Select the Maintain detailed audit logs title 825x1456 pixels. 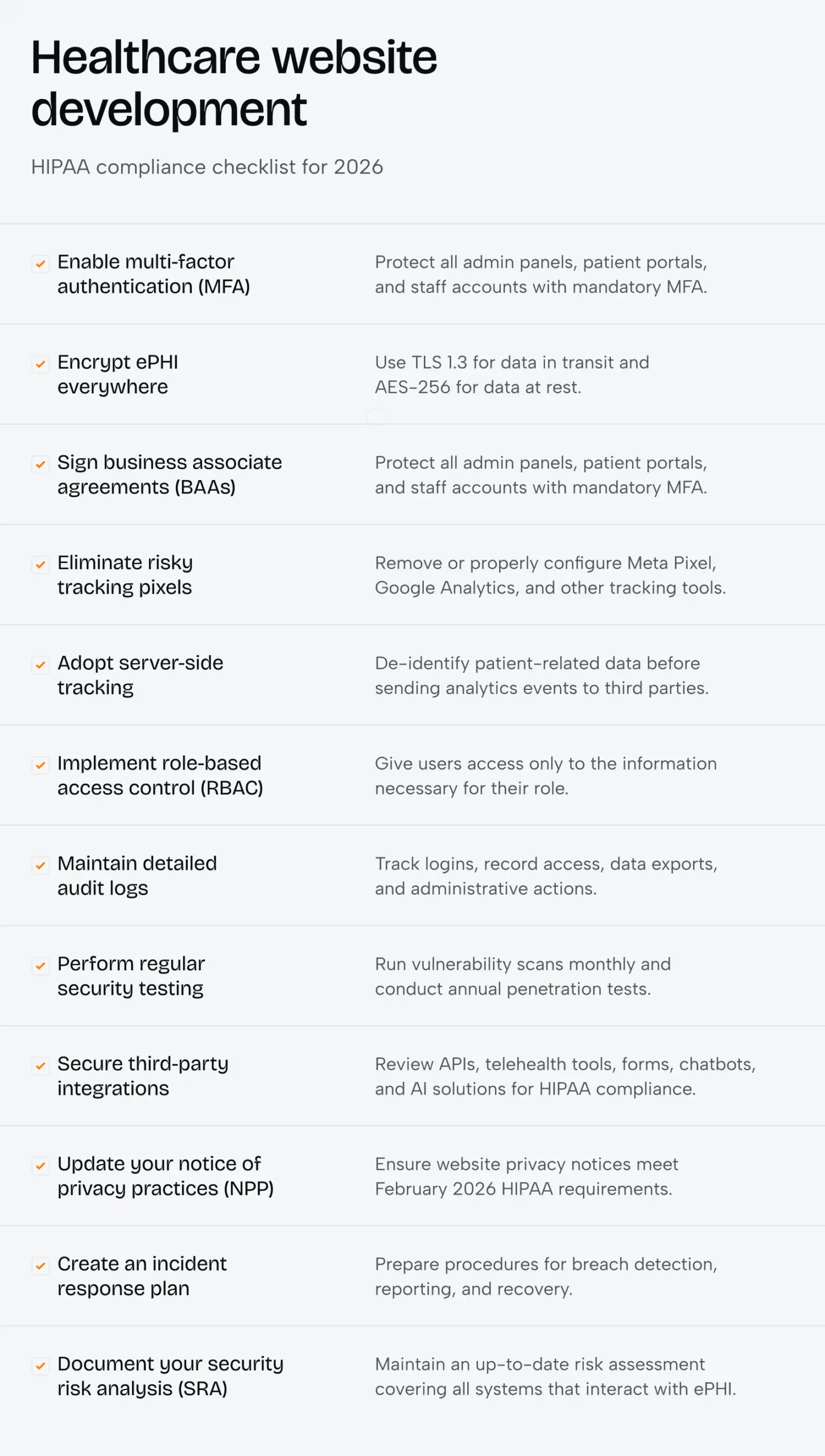pos(137,876)
